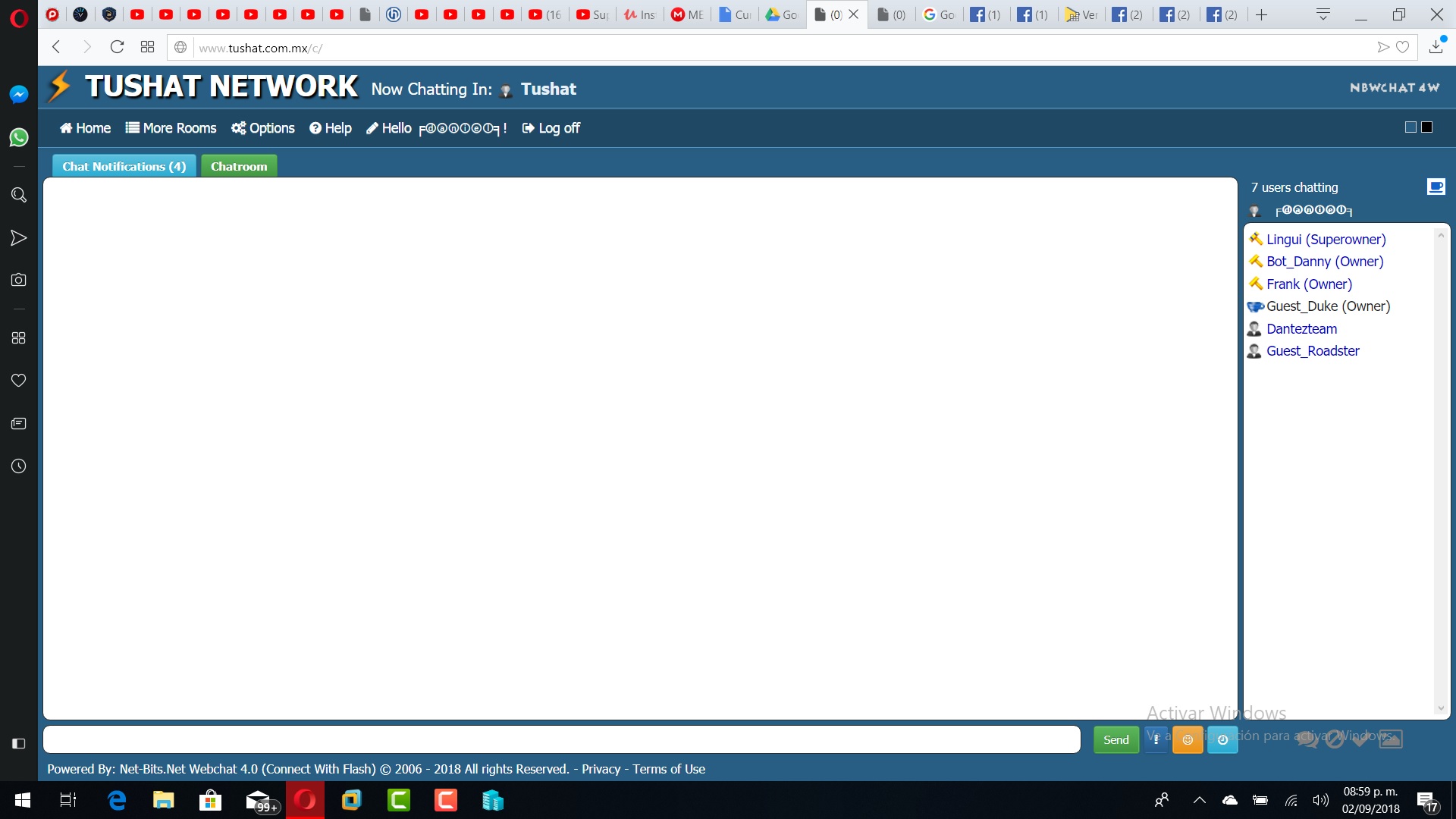Click the chat bubbles icon below the user list
This screenshot has height=819, width=1456.
tap(1307, 739)
